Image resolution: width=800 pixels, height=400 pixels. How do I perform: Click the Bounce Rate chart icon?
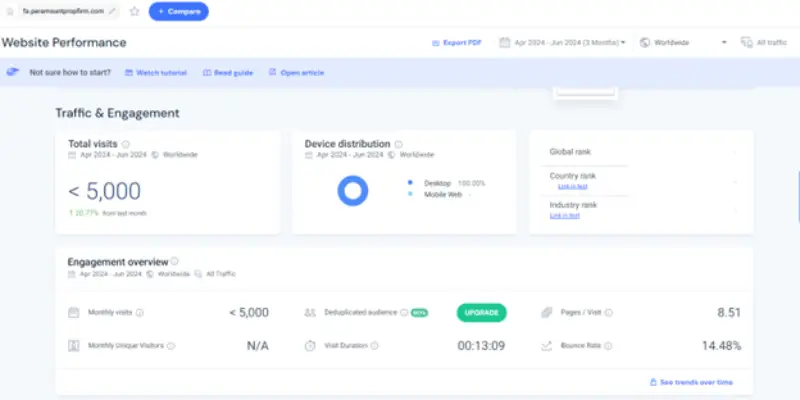point(546,346)
